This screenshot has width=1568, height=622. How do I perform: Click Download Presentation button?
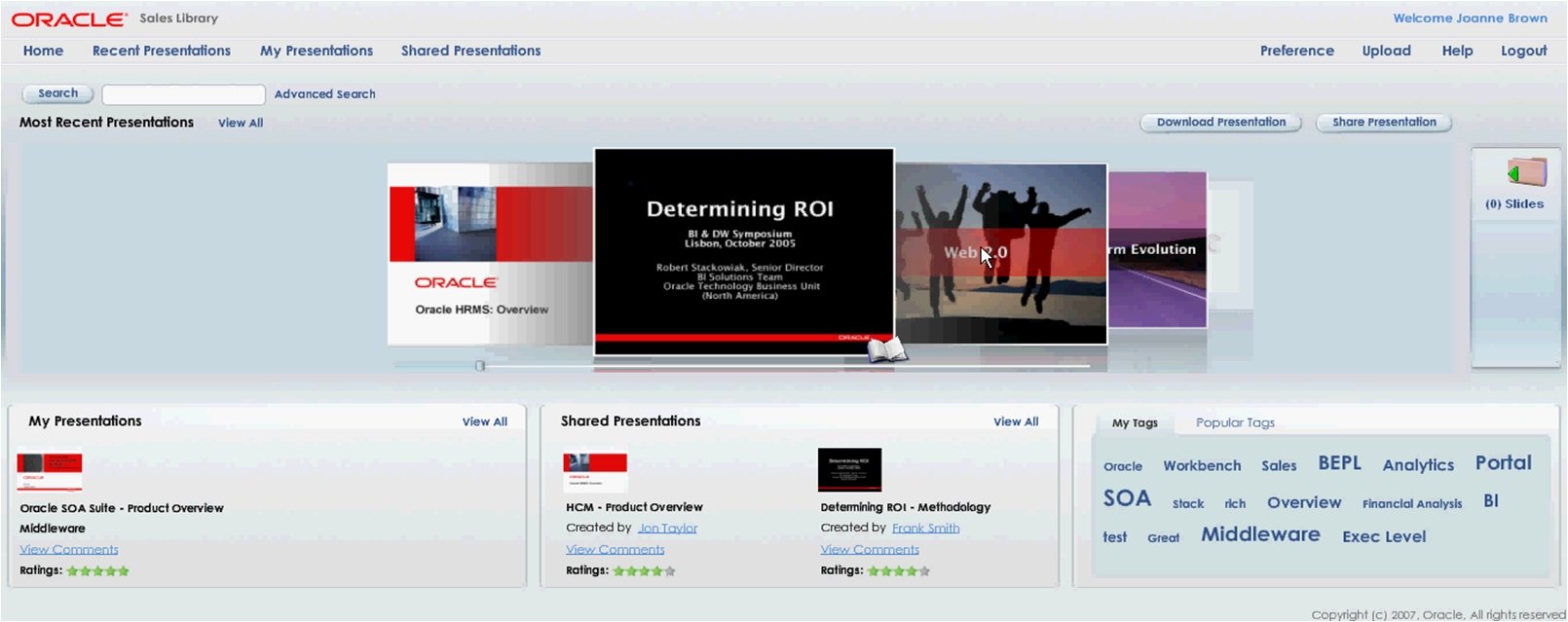click(1221, 123)
